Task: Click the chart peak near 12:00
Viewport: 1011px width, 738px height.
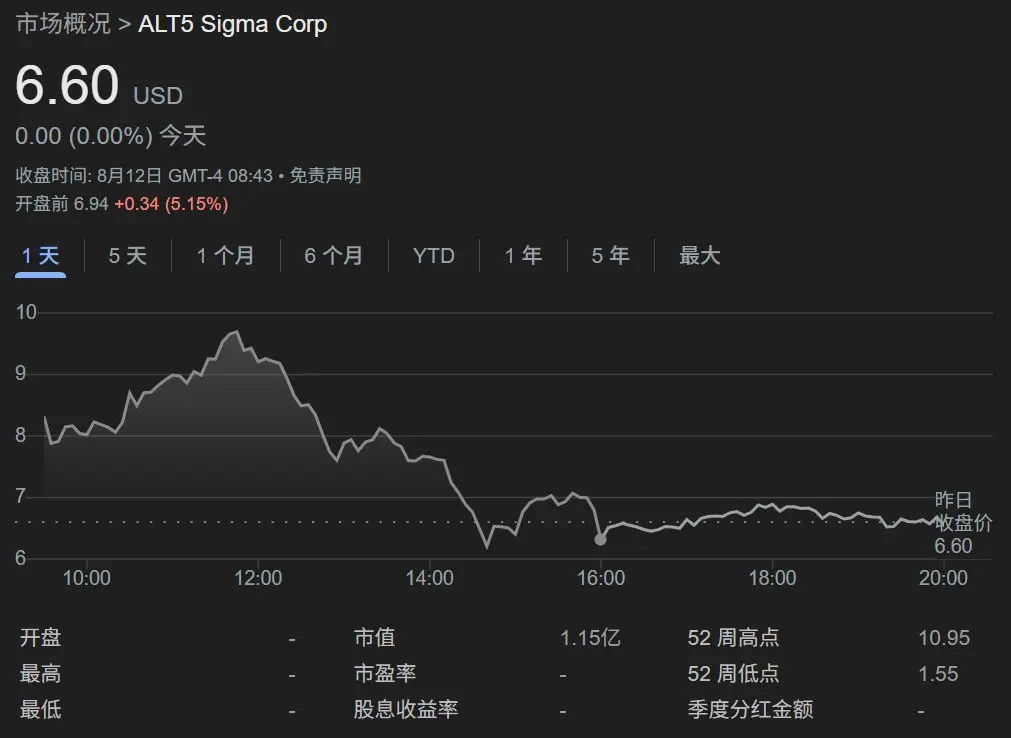Action: click(x=235, y=333)
